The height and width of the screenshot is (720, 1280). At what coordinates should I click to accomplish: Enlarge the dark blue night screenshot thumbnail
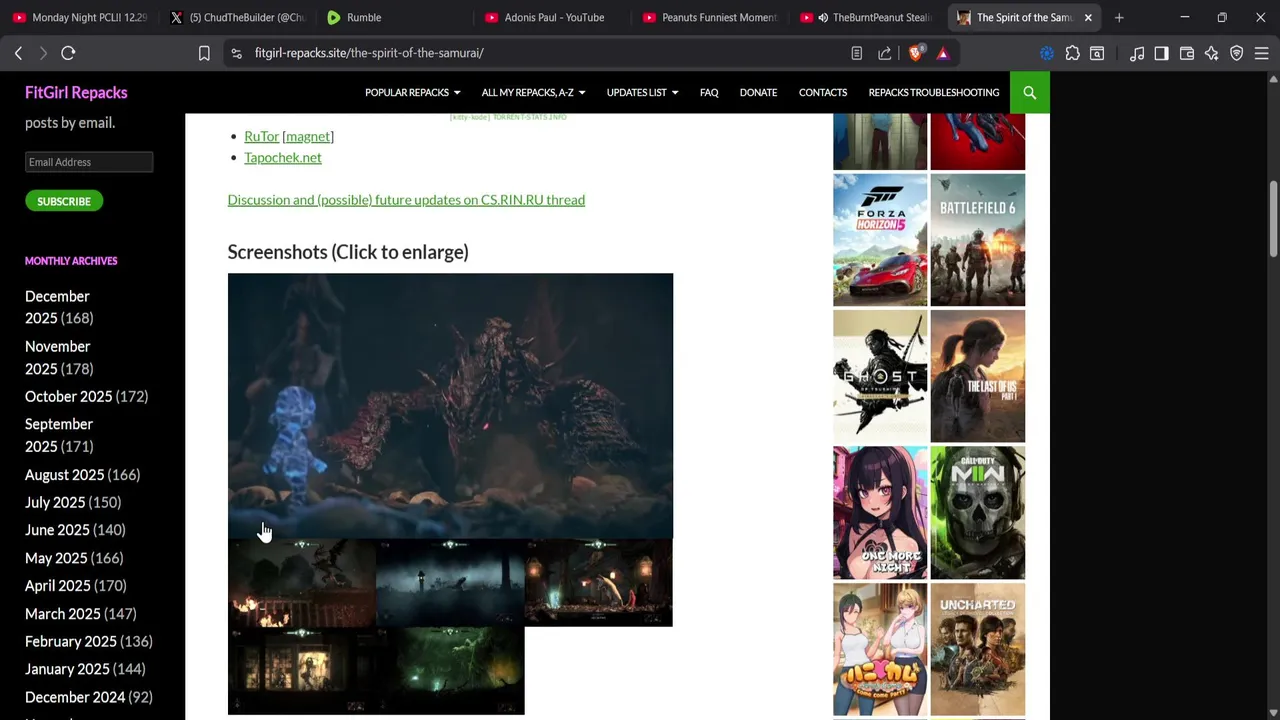pyautogui.click(x=450, y=583)
